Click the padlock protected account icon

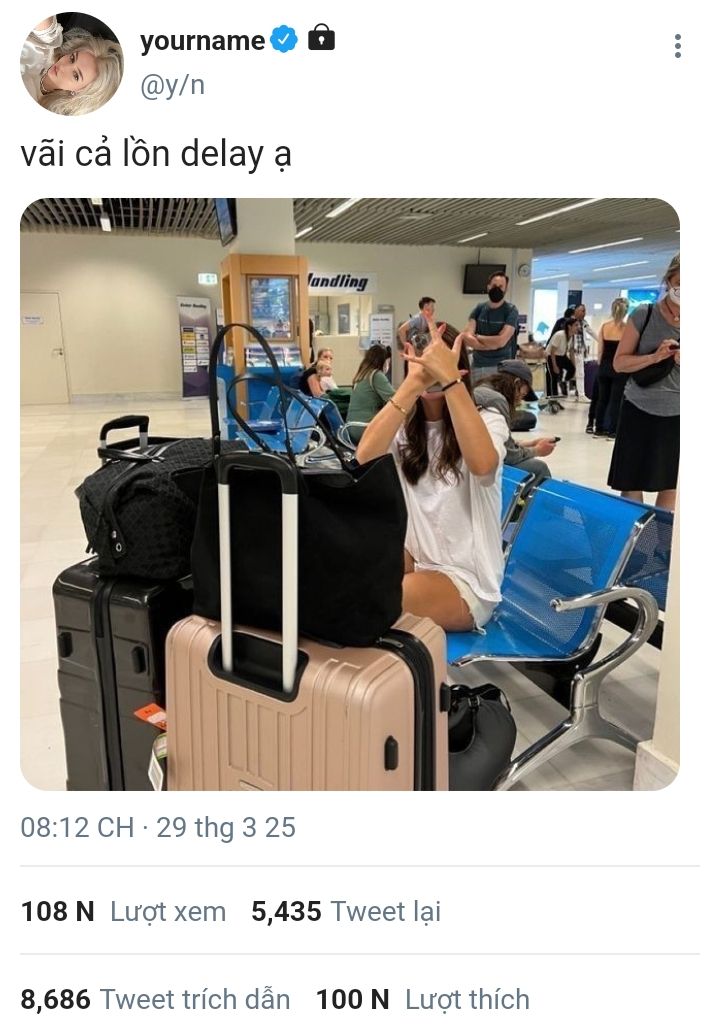(321, 39)
